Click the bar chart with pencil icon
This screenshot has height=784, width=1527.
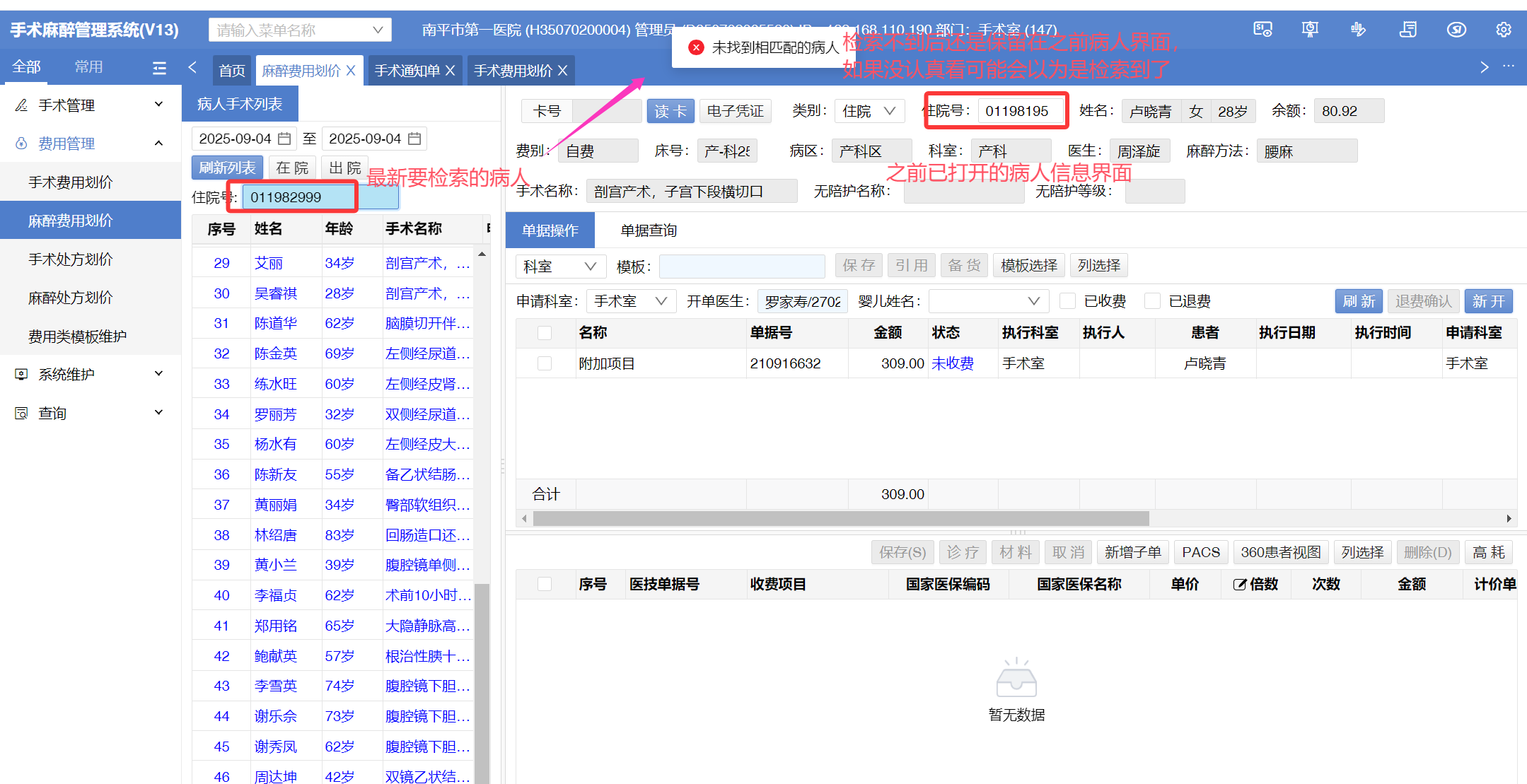(x=1358, y=30)
